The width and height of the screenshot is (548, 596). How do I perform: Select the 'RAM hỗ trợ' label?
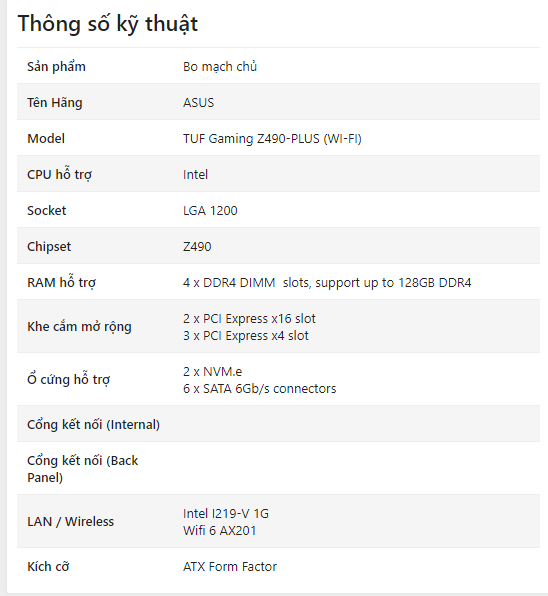(61, 282)
